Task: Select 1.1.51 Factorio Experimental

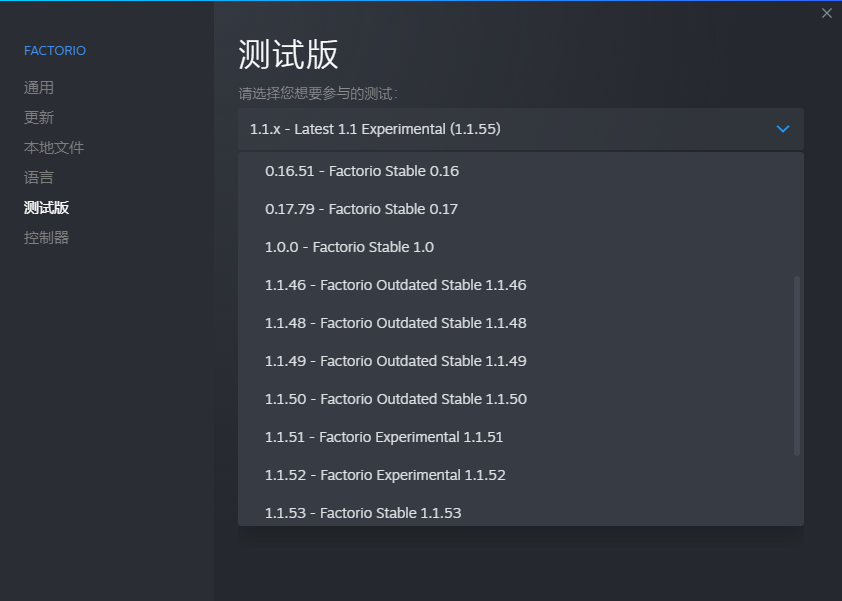Action: coord(384,437)
